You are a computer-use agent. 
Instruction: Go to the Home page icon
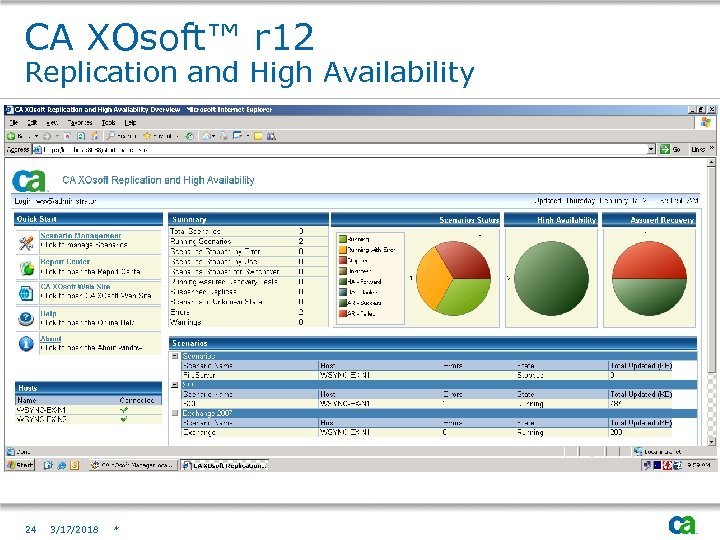coord(95,136)
